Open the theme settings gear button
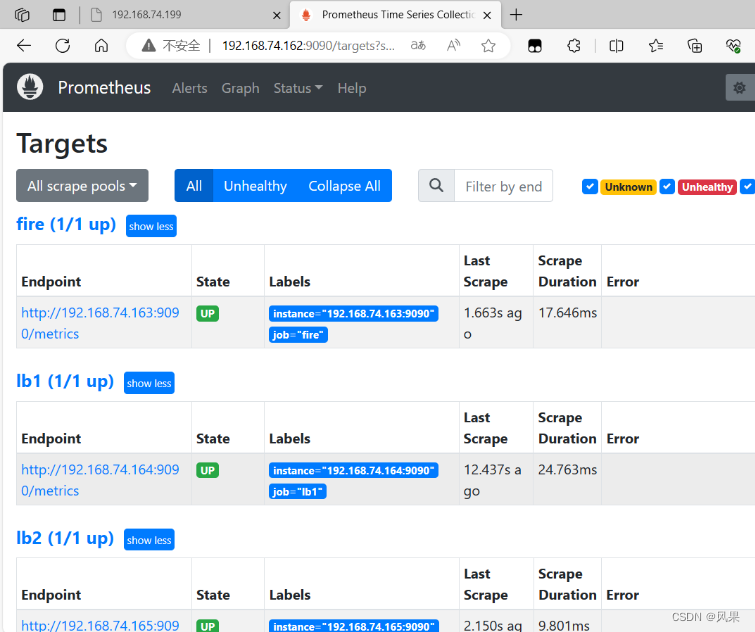 pyautogui.click(x=740, y=88)
